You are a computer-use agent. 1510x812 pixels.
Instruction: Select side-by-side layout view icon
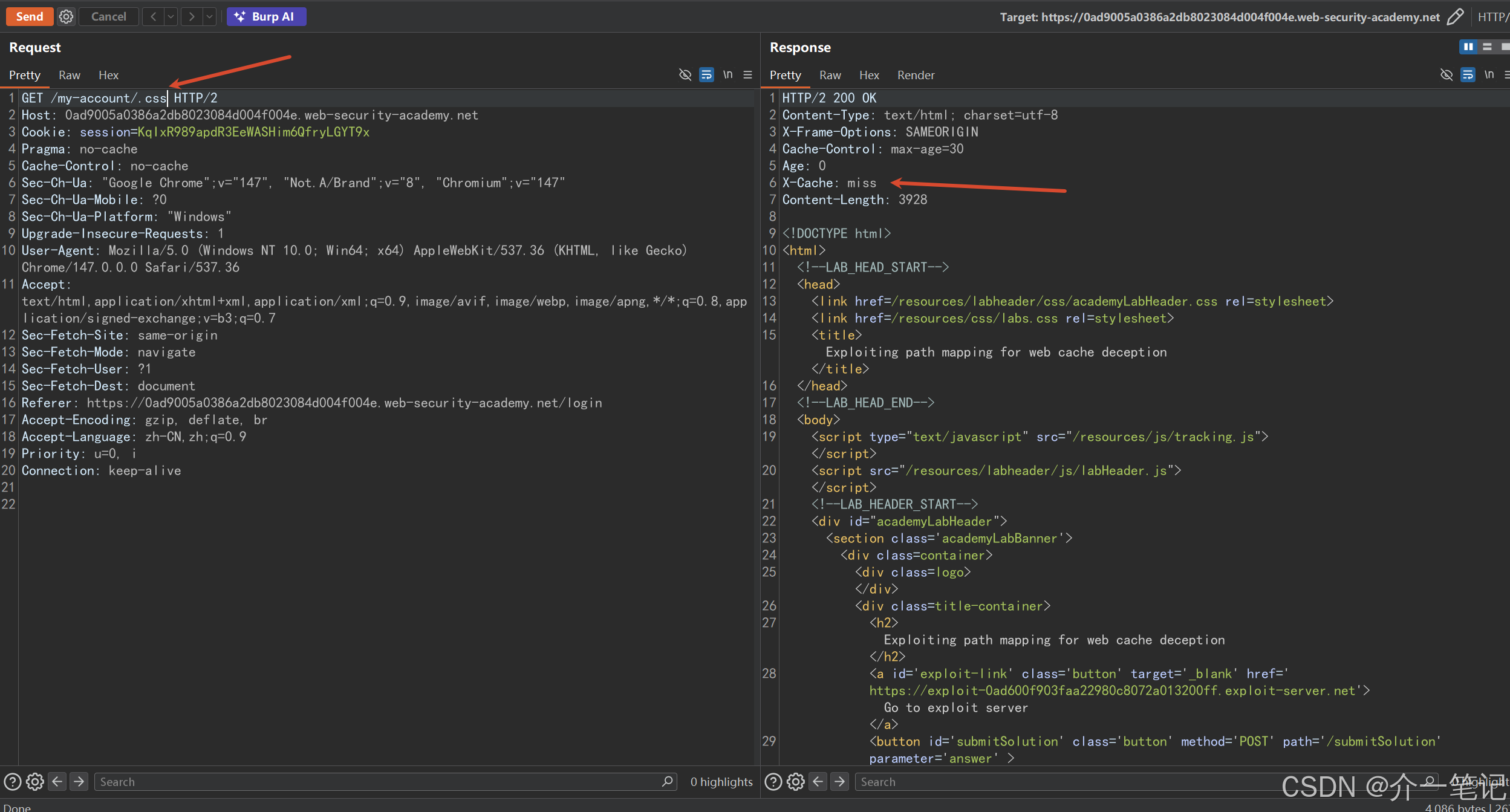(x=1468, y=47)
